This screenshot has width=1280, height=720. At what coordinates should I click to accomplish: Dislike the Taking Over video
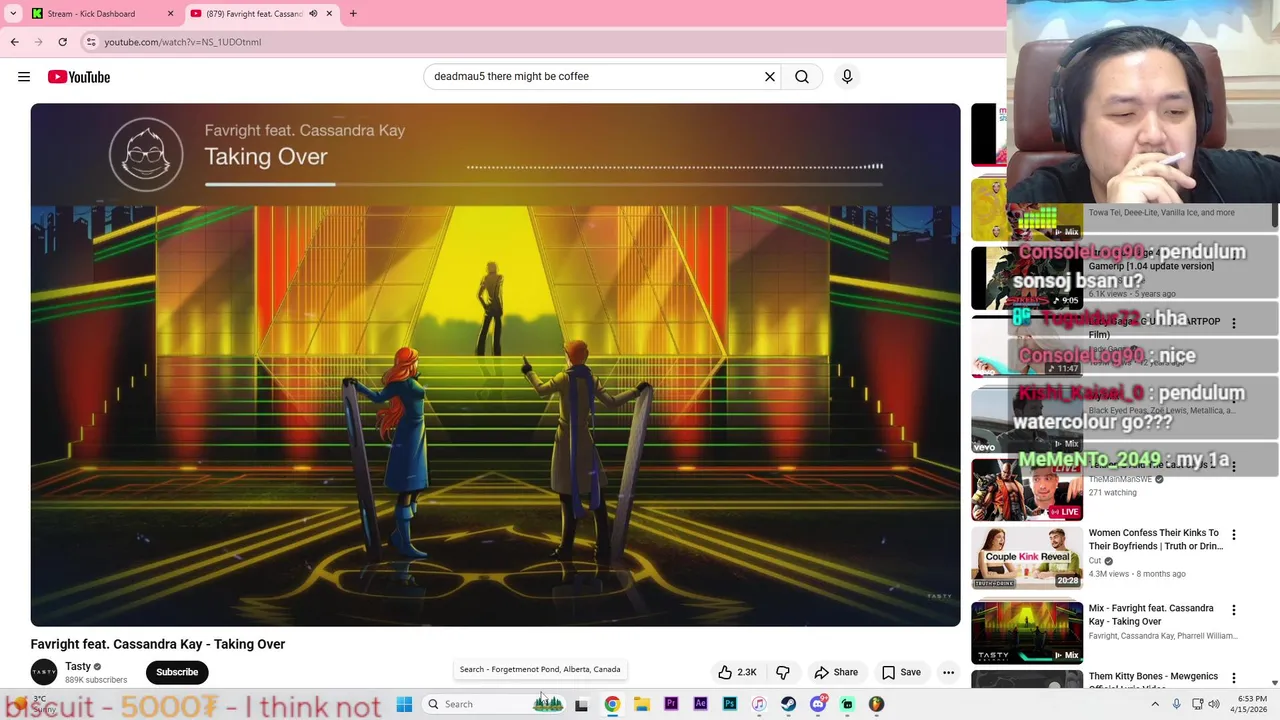point(783,672)
